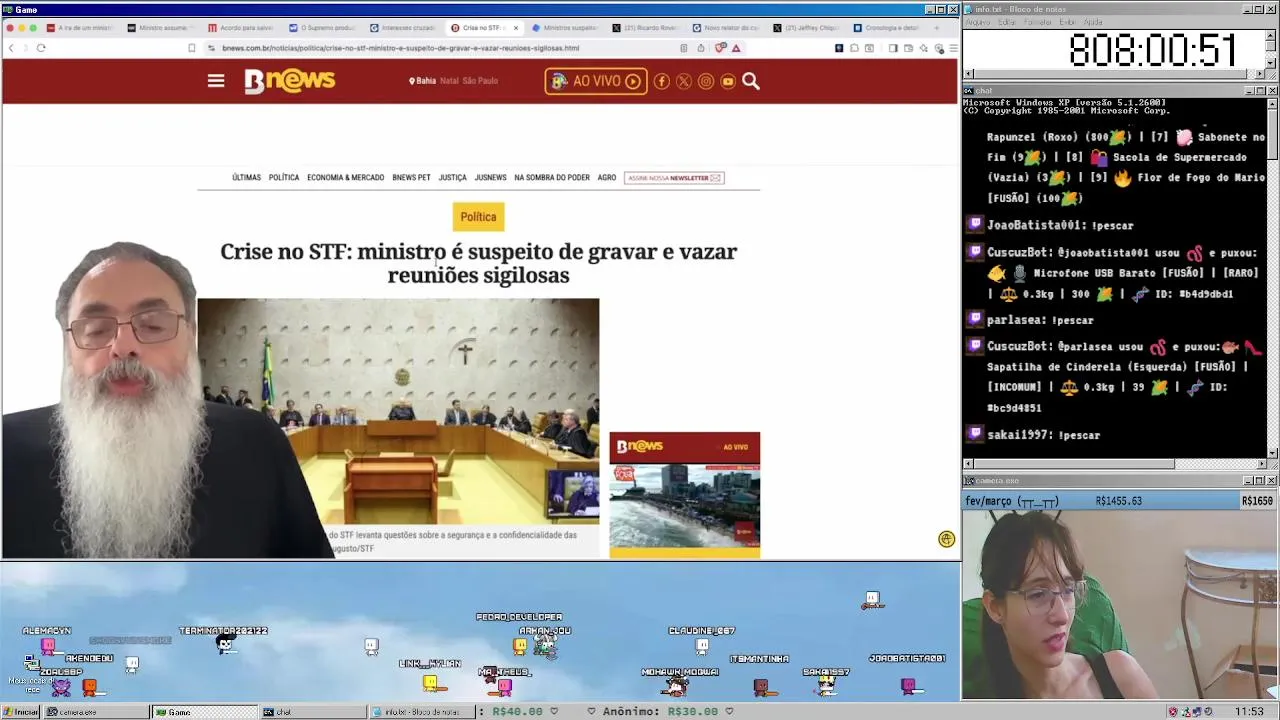Screen dimensions: 1280x720
Task: Select São Paulo region in header
Action: click(480, 81)
